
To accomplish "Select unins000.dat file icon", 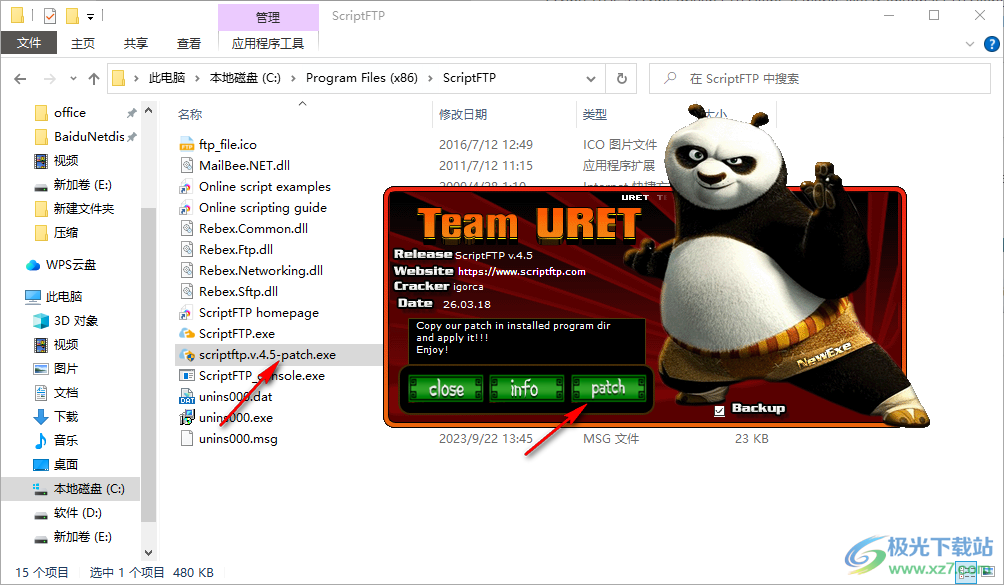I will point(186,397).
